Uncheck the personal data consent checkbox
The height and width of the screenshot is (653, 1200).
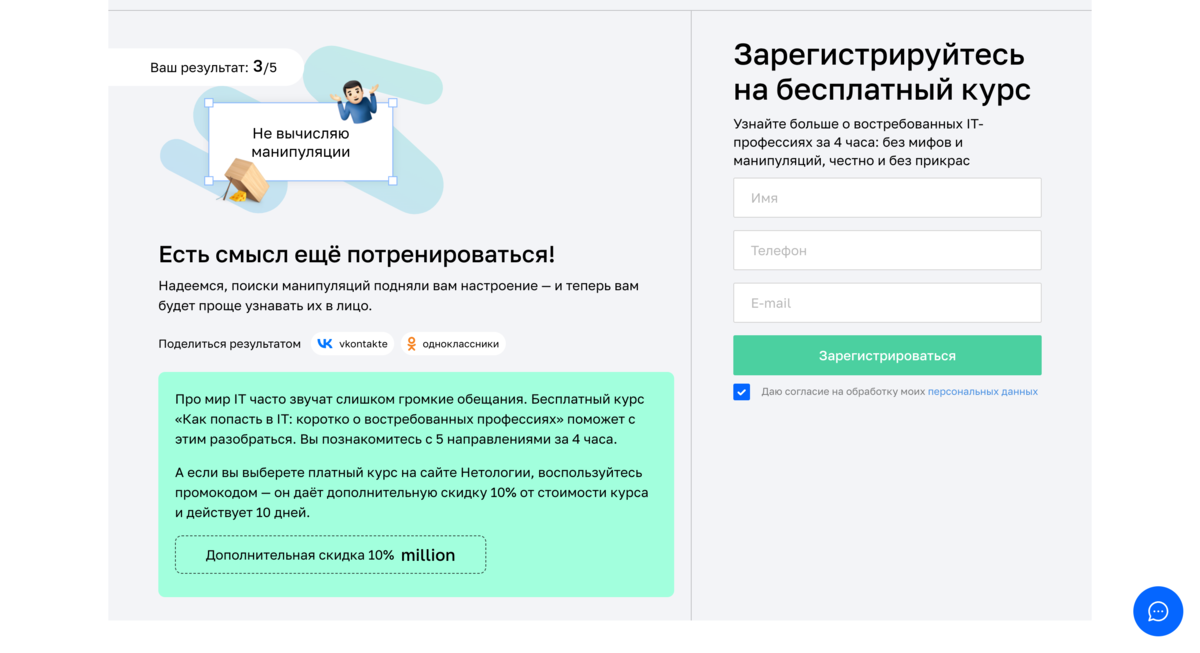[741, 391]
